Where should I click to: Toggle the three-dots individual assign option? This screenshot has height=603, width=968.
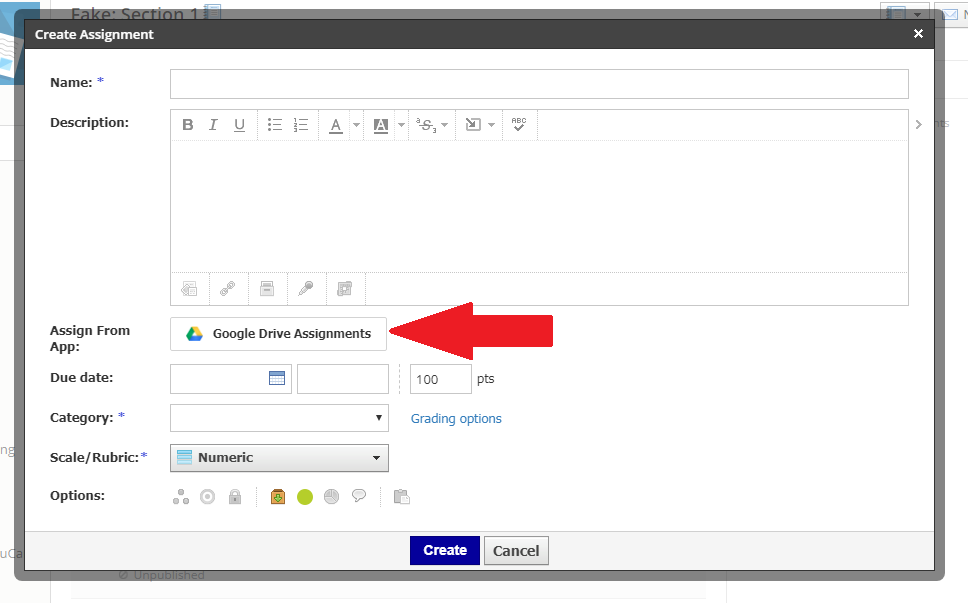(x=181, y=497)
